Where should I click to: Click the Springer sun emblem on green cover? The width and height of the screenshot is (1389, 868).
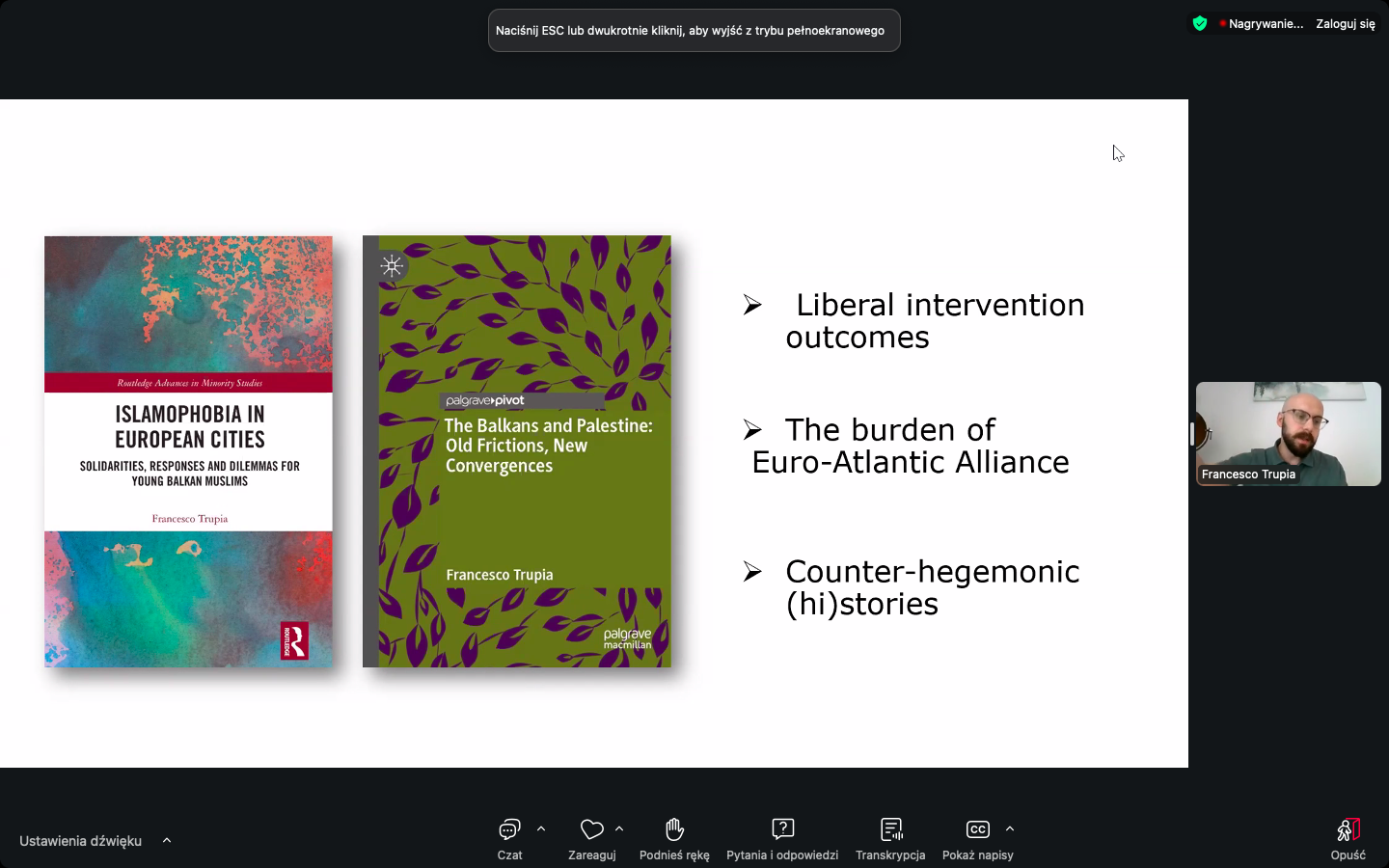[x=392, y=266]
